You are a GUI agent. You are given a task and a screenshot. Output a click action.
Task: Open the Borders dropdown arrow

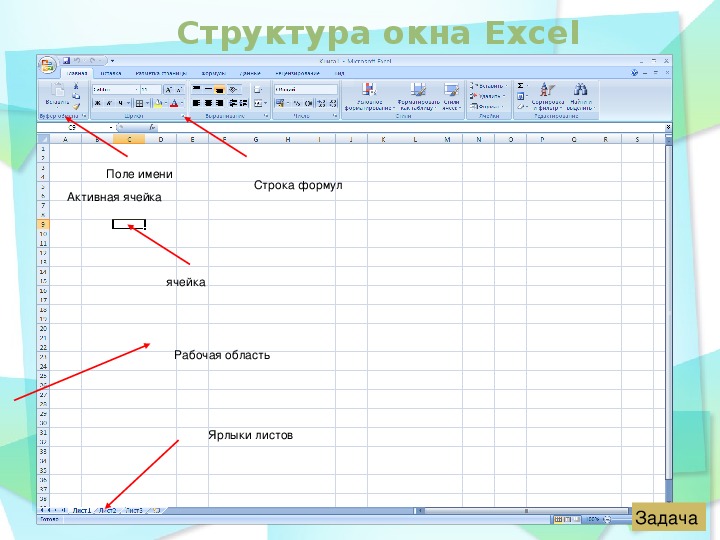pos(147,103)
